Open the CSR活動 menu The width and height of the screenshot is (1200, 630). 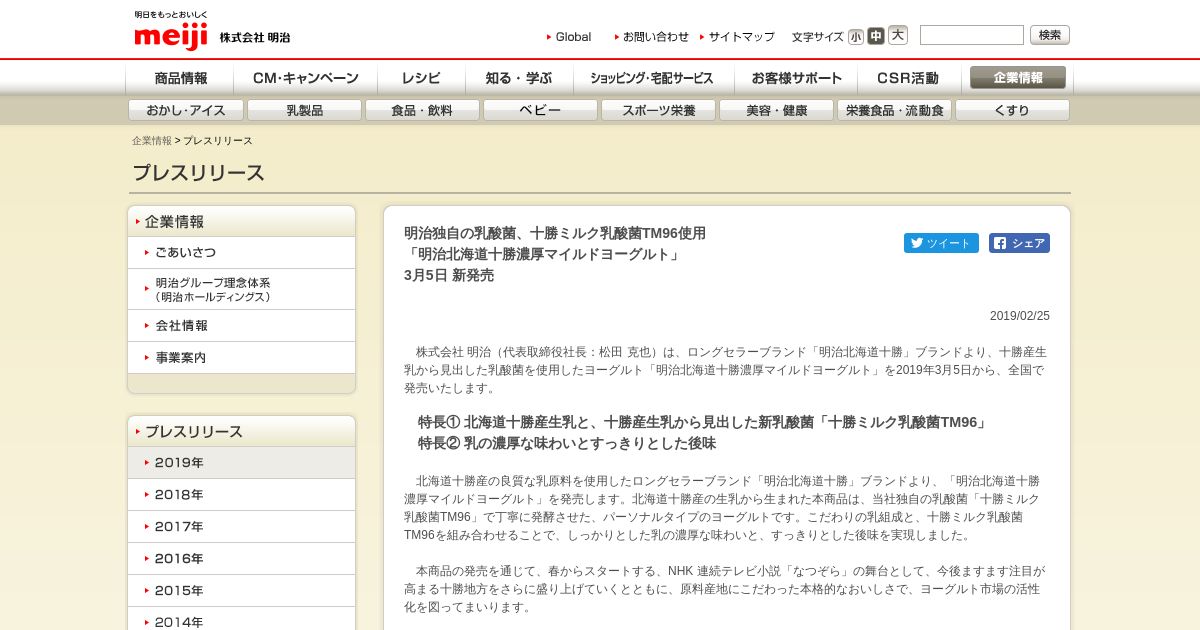908,78
